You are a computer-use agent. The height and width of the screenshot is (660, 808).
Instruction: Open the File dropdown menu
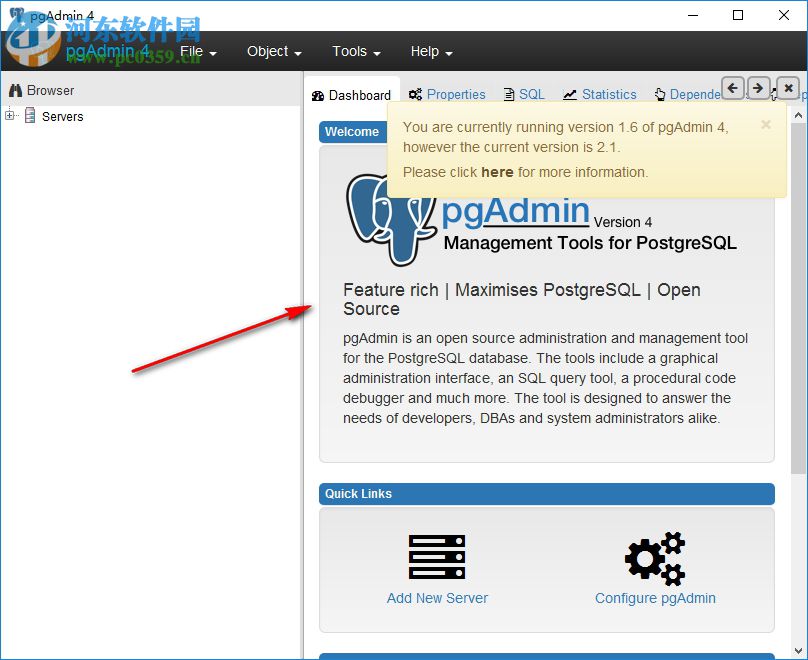pos(194,51)
